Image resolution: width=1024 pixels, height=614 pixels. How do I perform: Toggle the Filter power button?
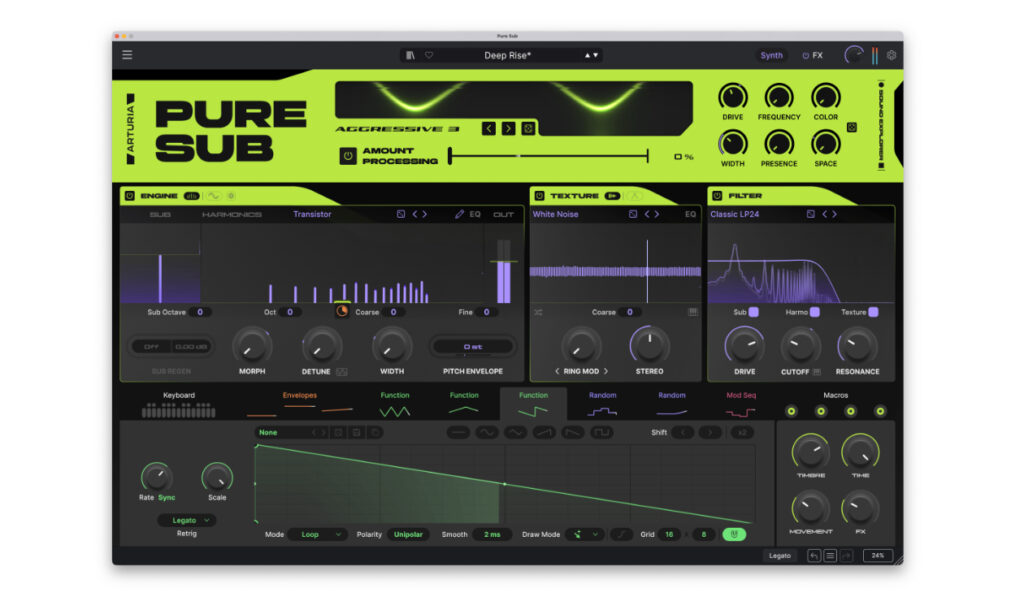click(x=717, y=195)
